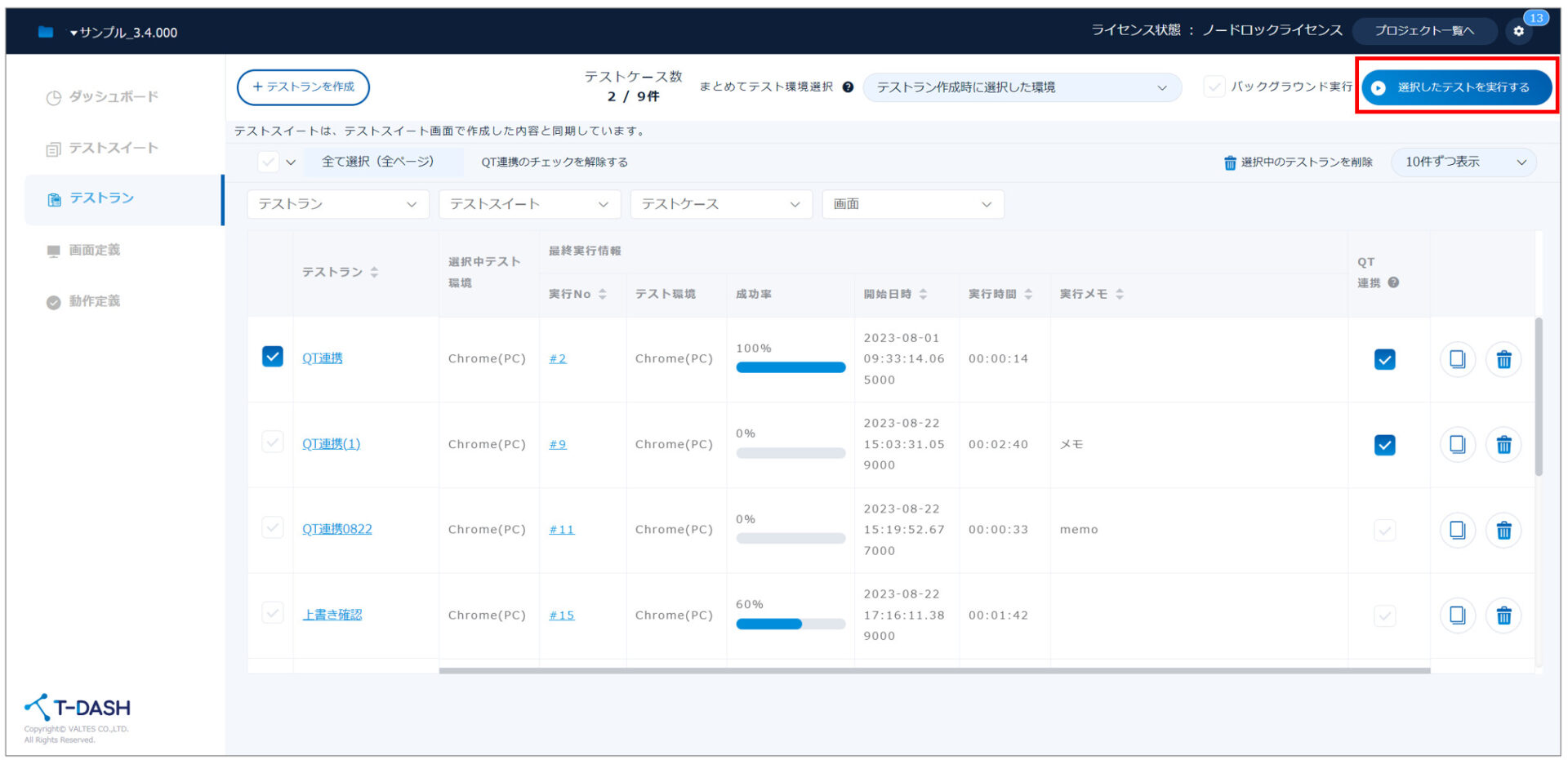The image size is (1568, 760).
Task: Sort by テストラン column sort icon
Action: pos(374,272)
